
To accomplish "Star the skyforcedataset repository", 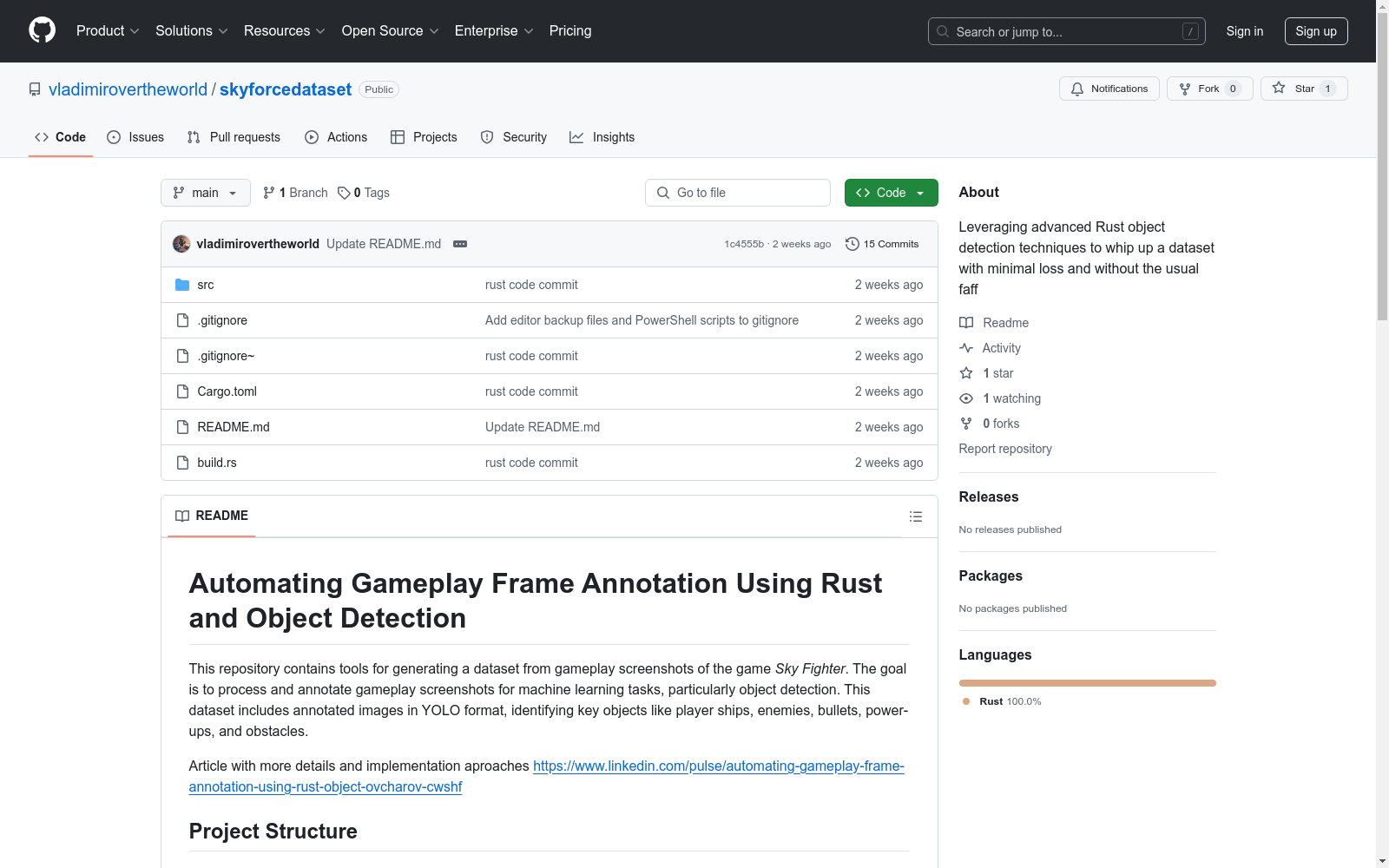I will click(1304, 89).
